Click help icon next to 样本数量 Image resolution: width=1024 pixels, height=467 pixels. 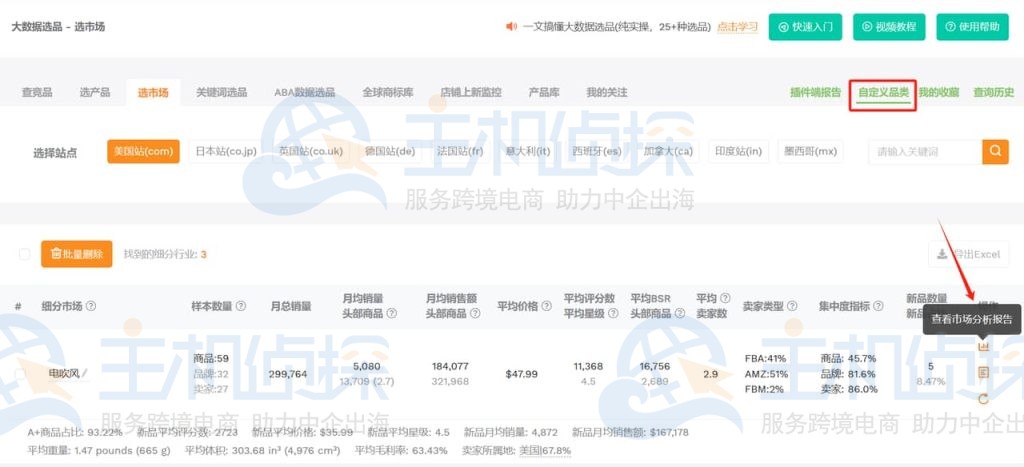click(x=240, y=306)
